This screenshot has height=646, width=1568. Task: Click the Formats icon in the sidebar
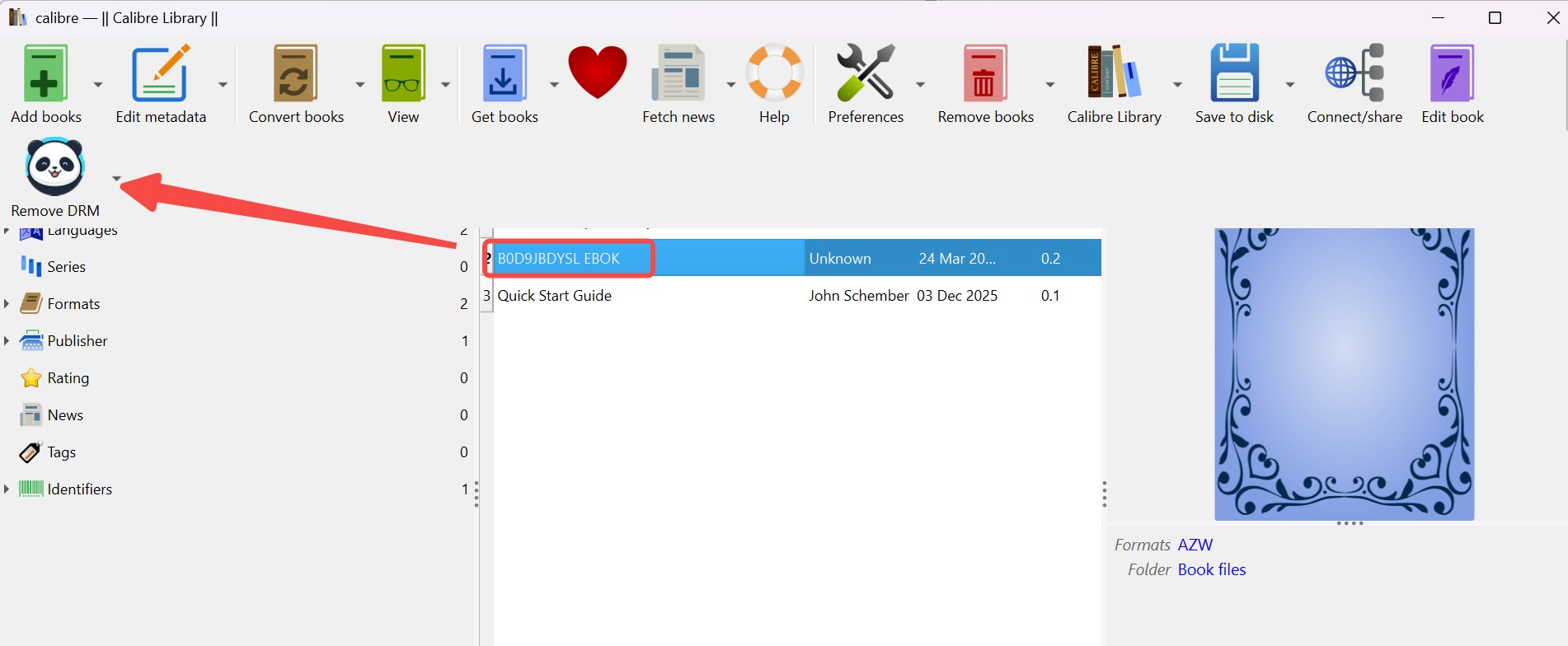click(31, 303)
